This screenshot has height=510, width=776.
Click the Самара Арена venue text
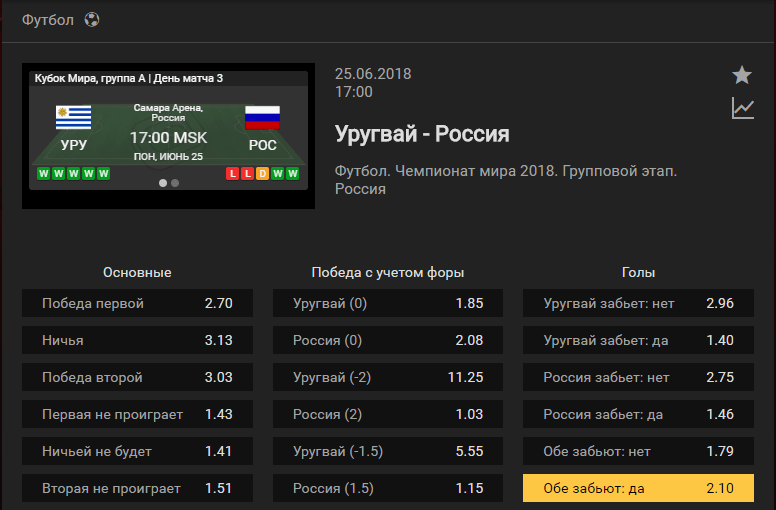point(168,112)
